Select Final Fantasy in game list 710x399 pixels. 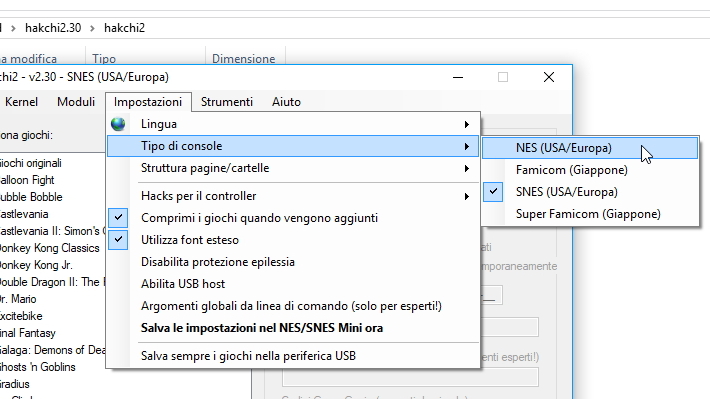[x=28, y=333]
